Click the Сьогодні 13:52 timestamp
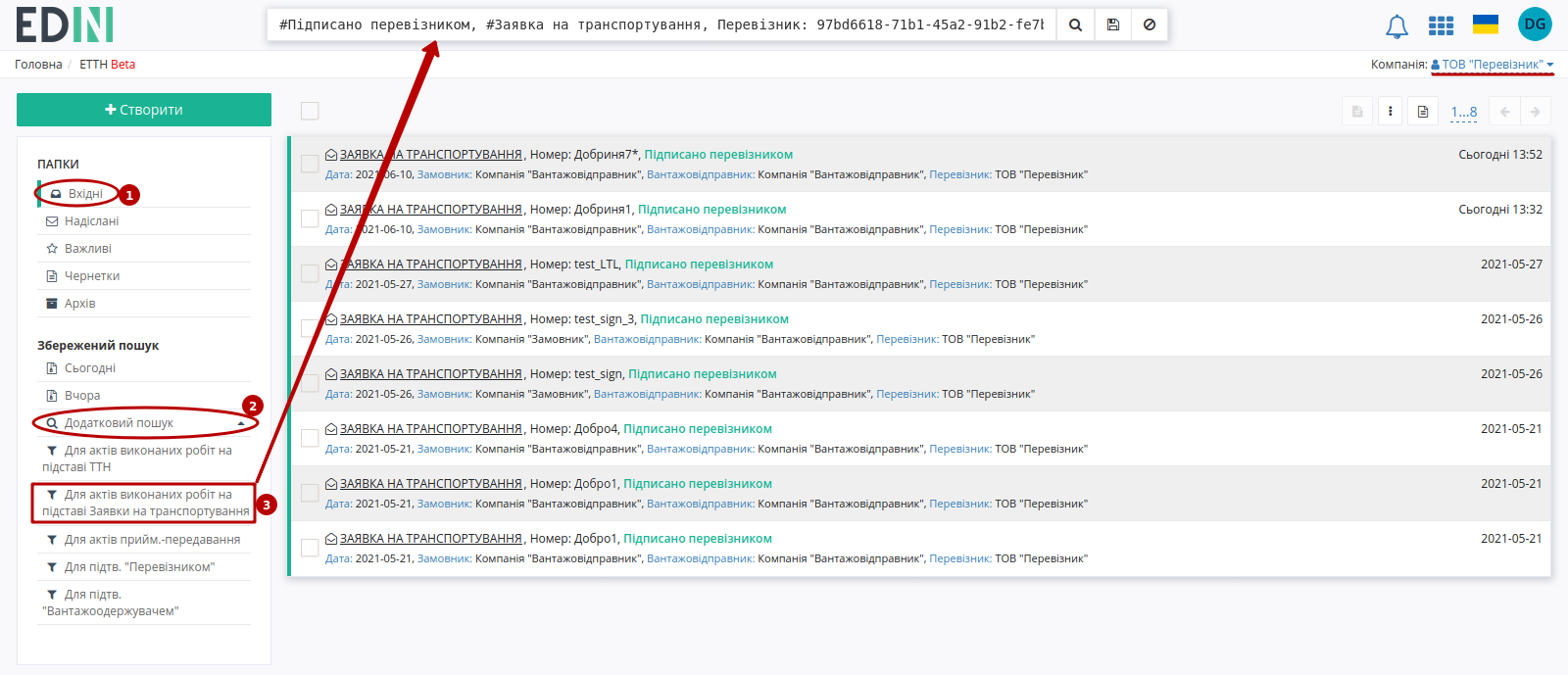The width and height of the screenshot is (1568, 675). point(1500,155)
